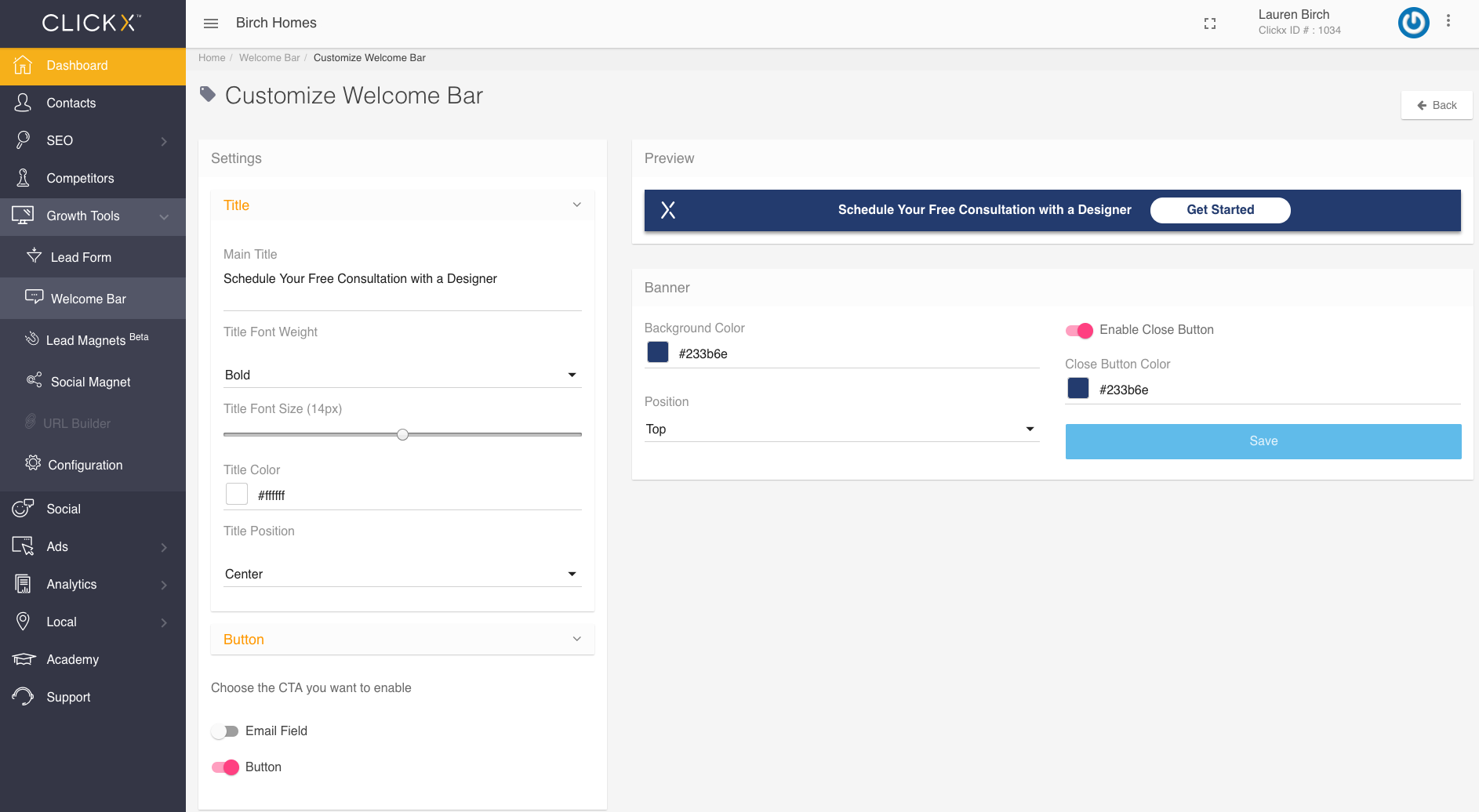Click the Dashboard home icon
Screen dimensions: 1479x812
click(x=23, y=65)
